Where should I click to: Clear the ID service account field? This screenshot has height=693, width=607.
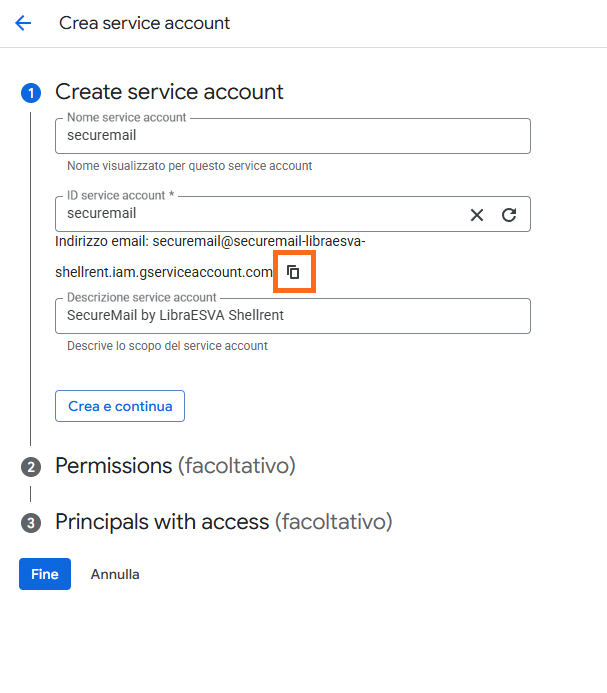477,215
